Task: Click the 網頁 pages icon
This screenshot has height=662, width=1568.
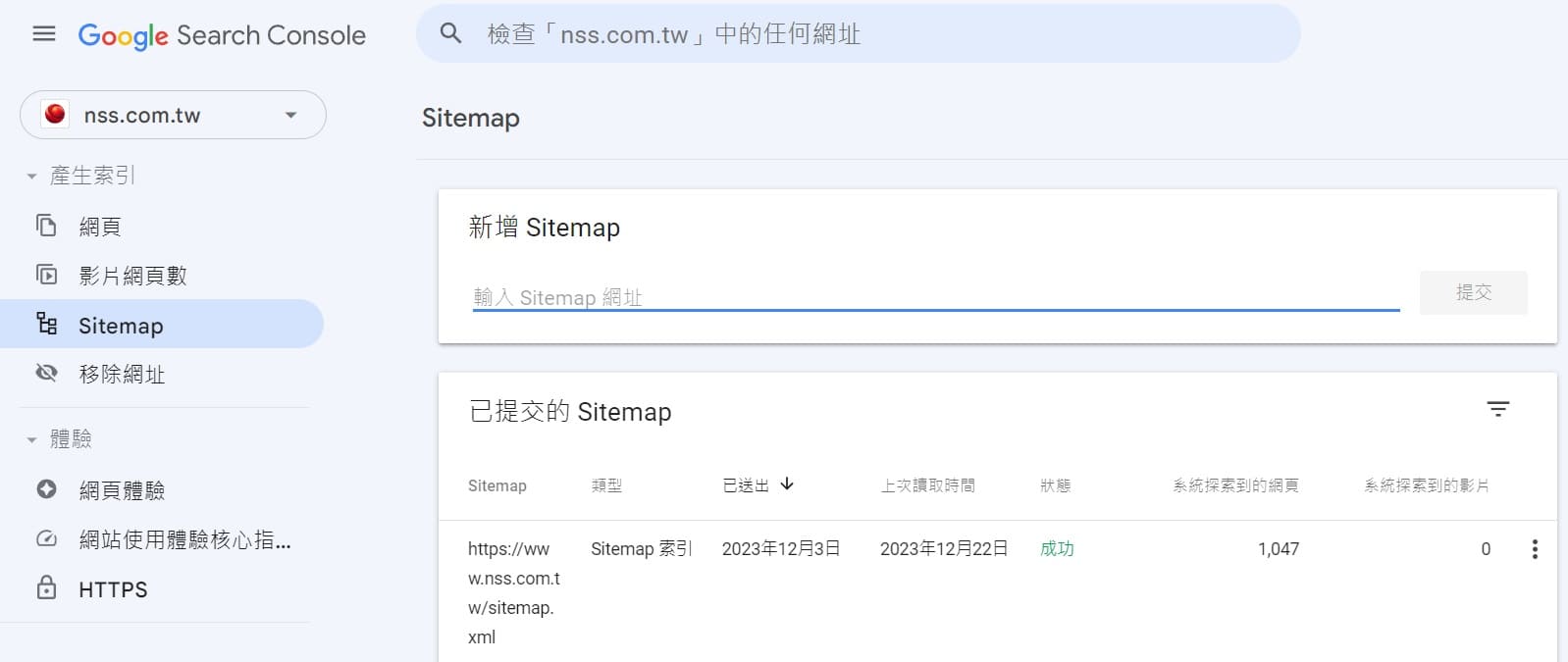Action: 46,226
